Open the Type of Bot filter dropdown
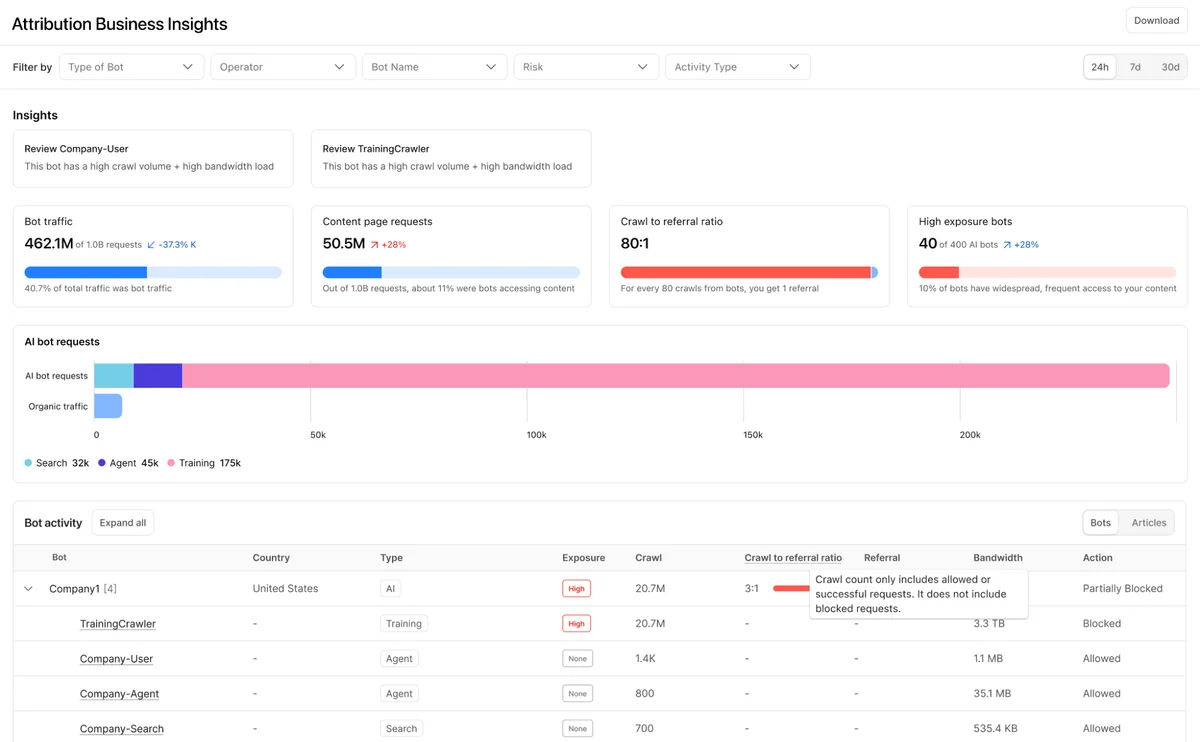 click(x=131, y=67)
